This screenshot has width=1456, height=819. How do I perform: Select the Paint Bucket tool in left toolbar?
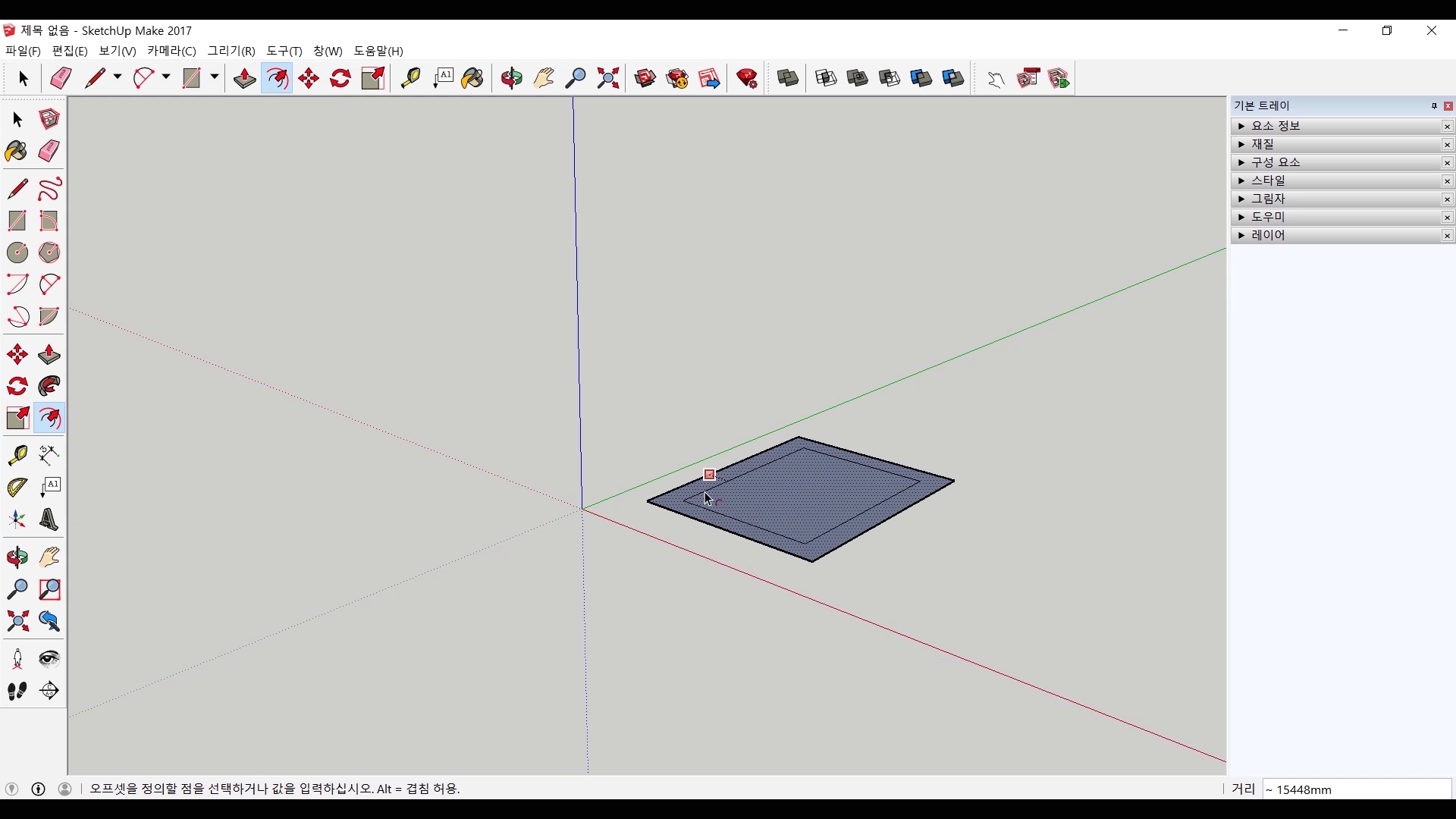[17, 152]
